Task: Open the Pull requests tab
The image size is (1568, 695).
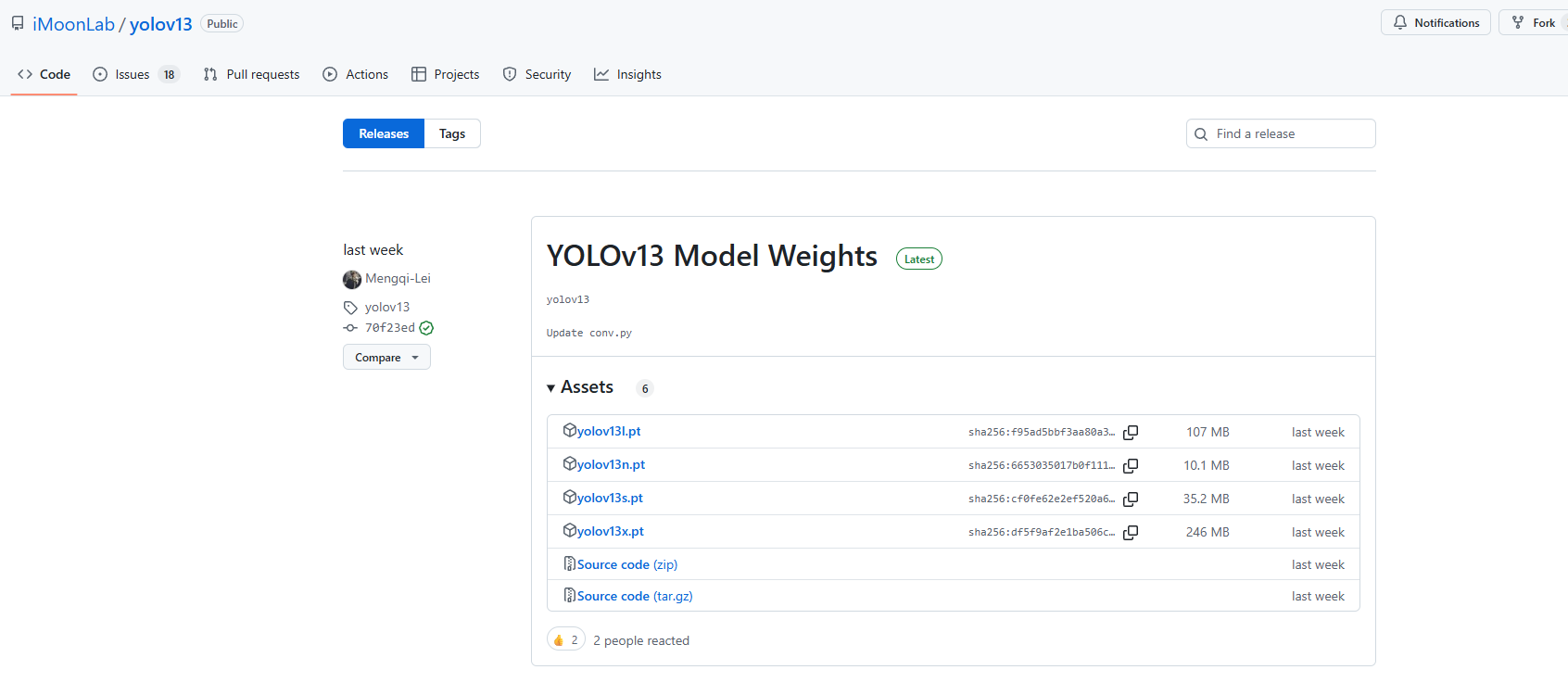Action: click(251, 74)
